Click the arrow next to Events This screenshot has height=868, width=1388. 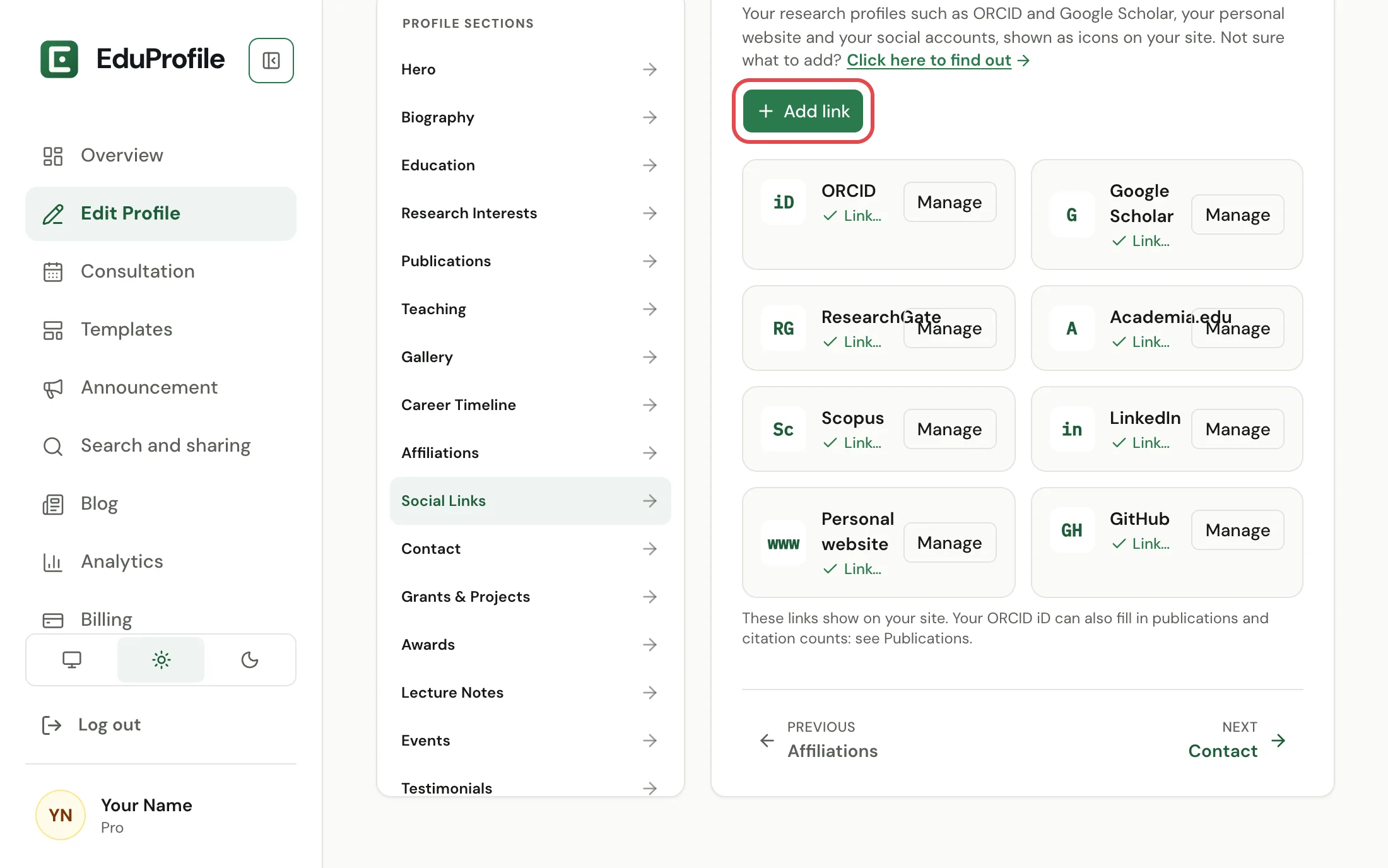[x=650, y=741]
